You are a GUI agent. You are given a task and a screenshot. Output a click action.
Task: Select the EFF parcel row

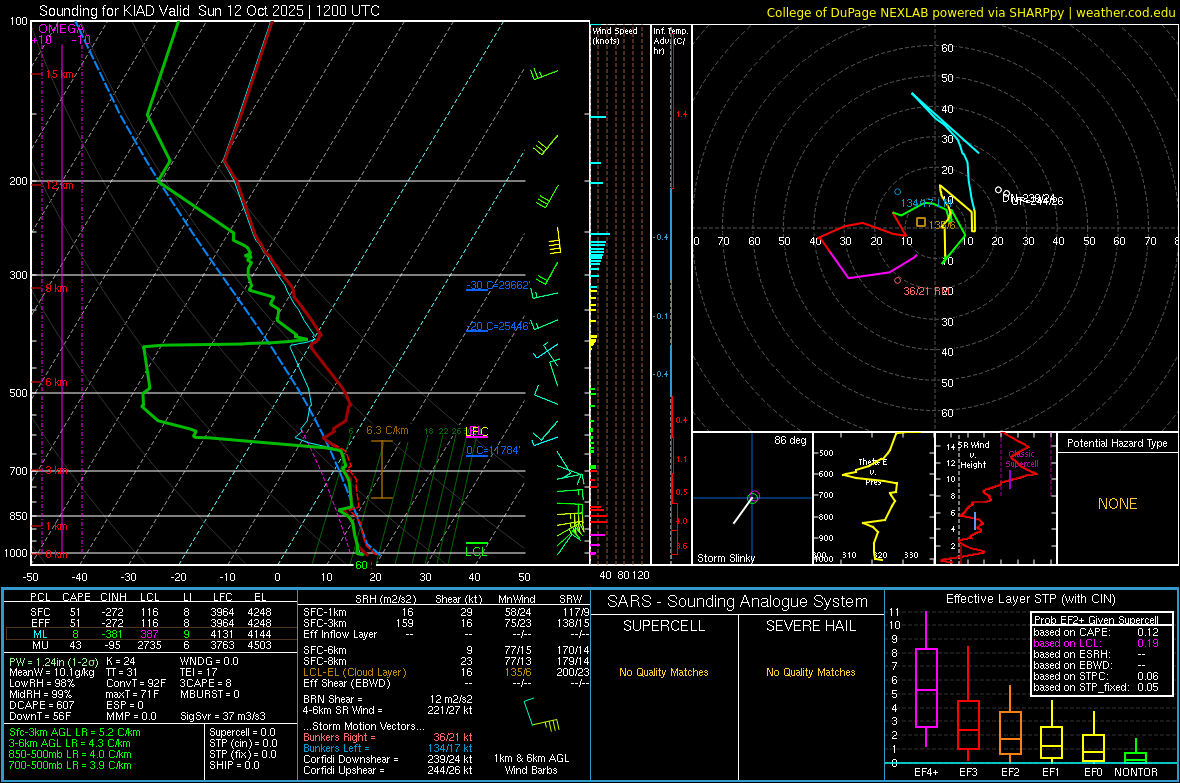click(151, 623)
